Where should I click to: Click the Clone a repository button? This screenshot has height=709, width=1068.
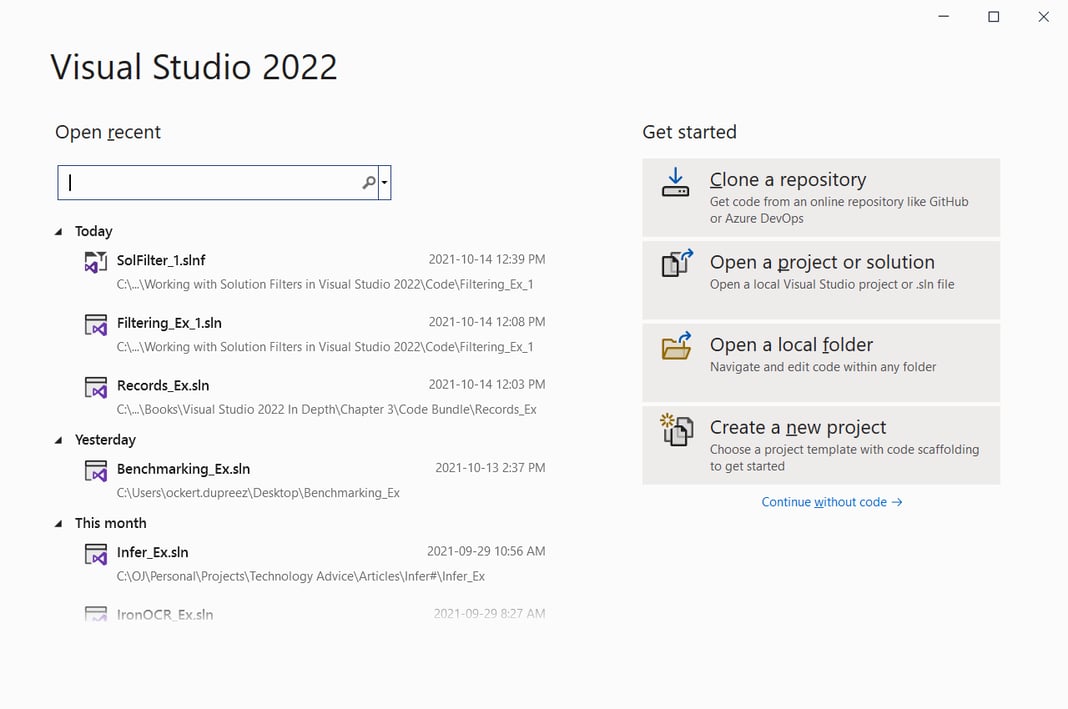[x=820, y=197]
